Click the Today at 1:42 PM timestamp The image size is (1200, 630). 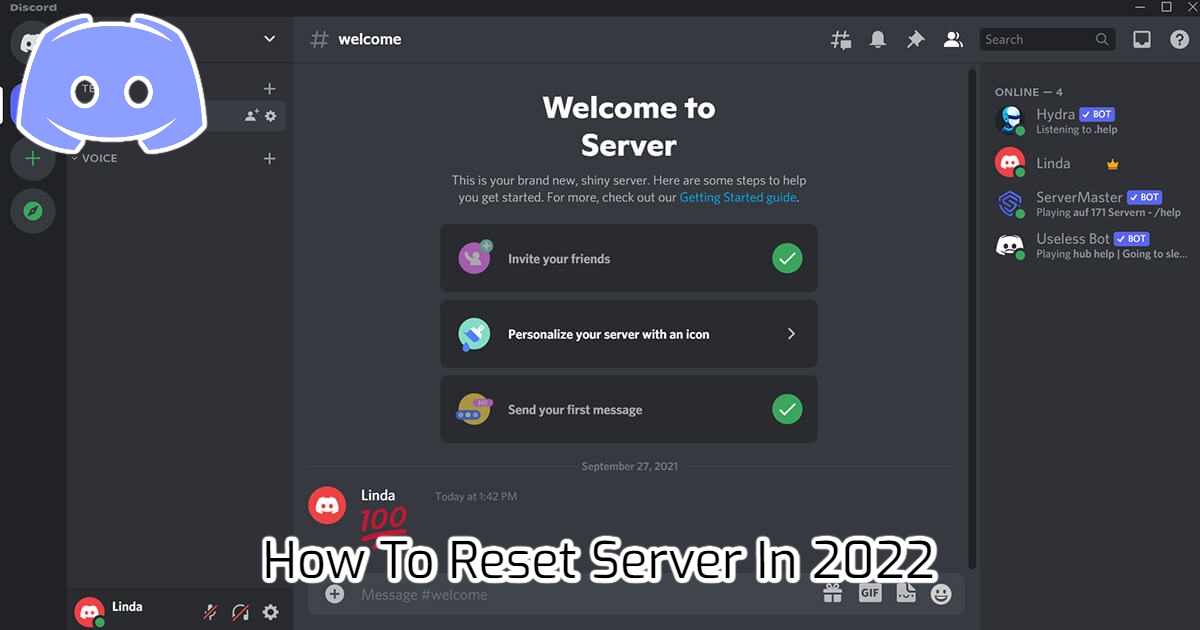tap(476, 496)
